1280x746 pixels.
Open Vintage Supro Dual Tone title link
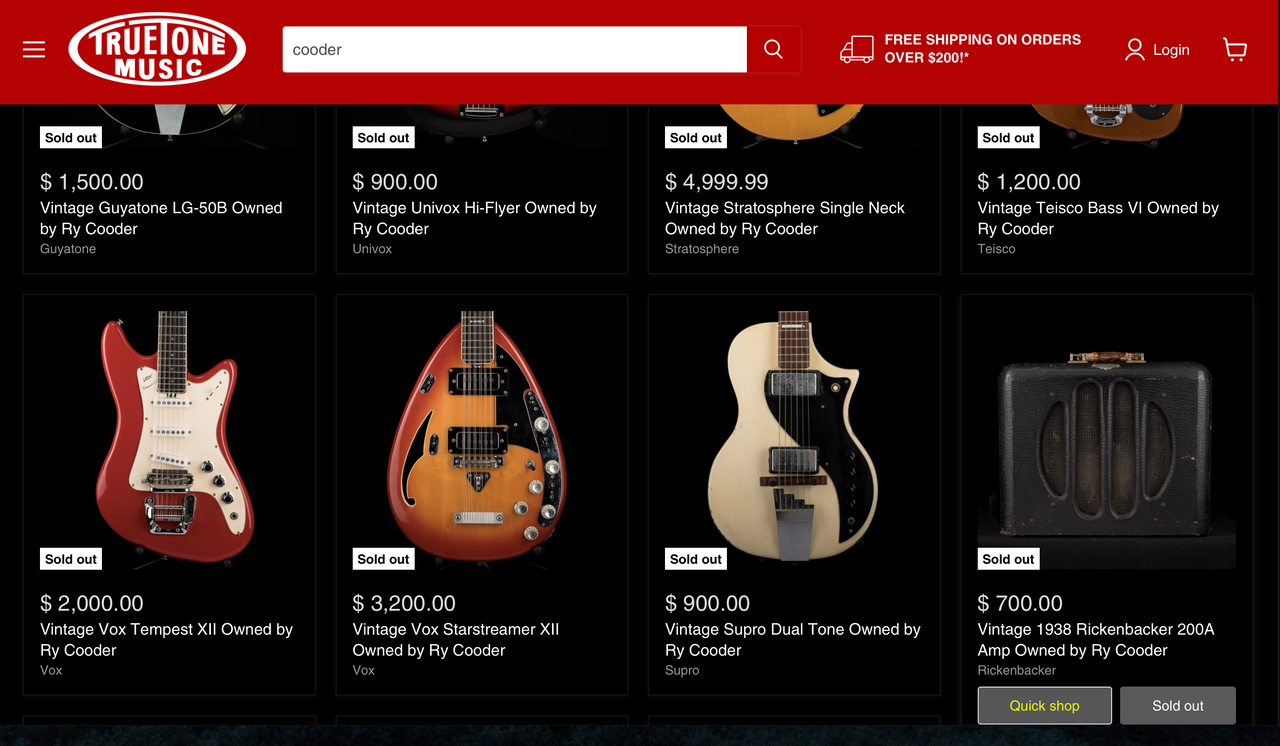tap(793, 640)
